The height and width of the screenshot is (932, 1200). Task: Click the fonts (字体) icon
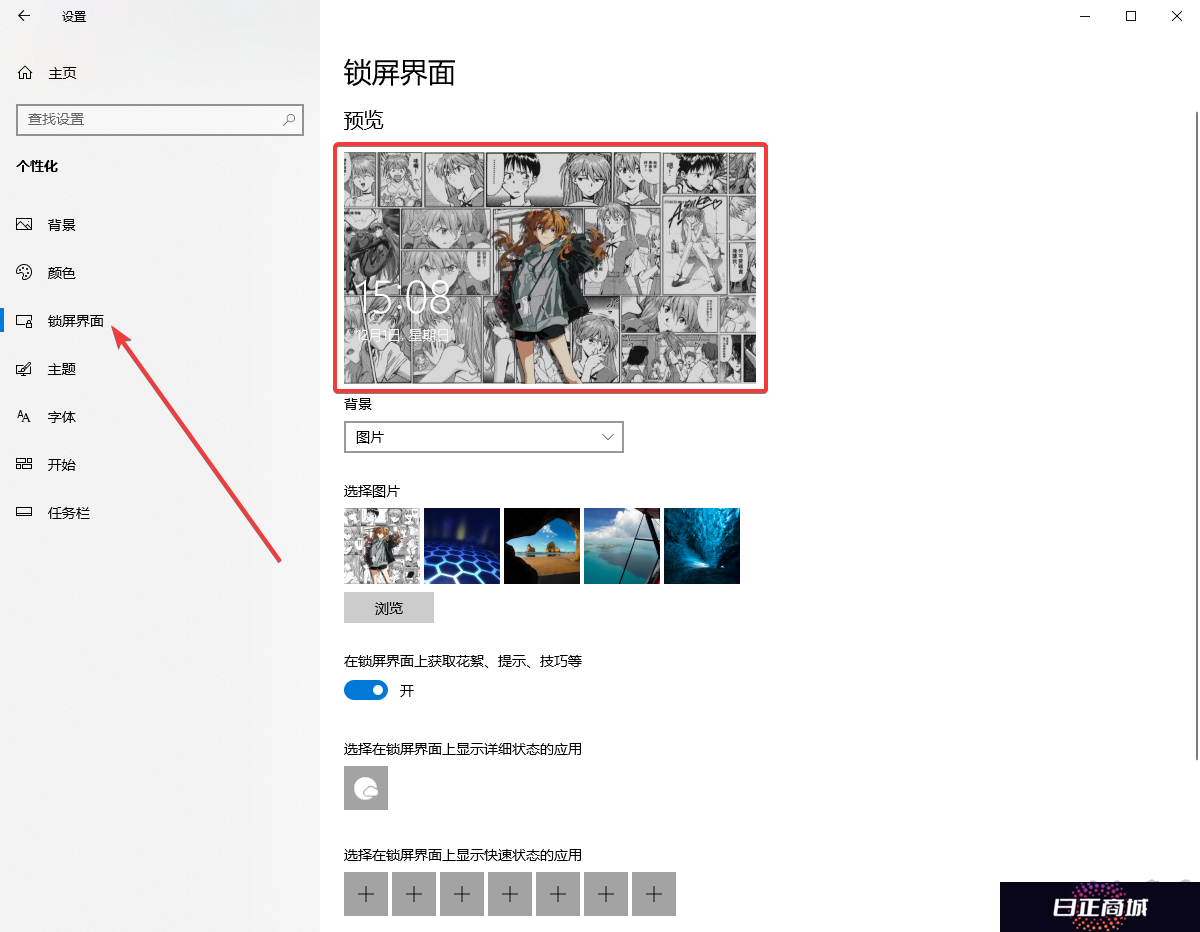click(25, 417)
